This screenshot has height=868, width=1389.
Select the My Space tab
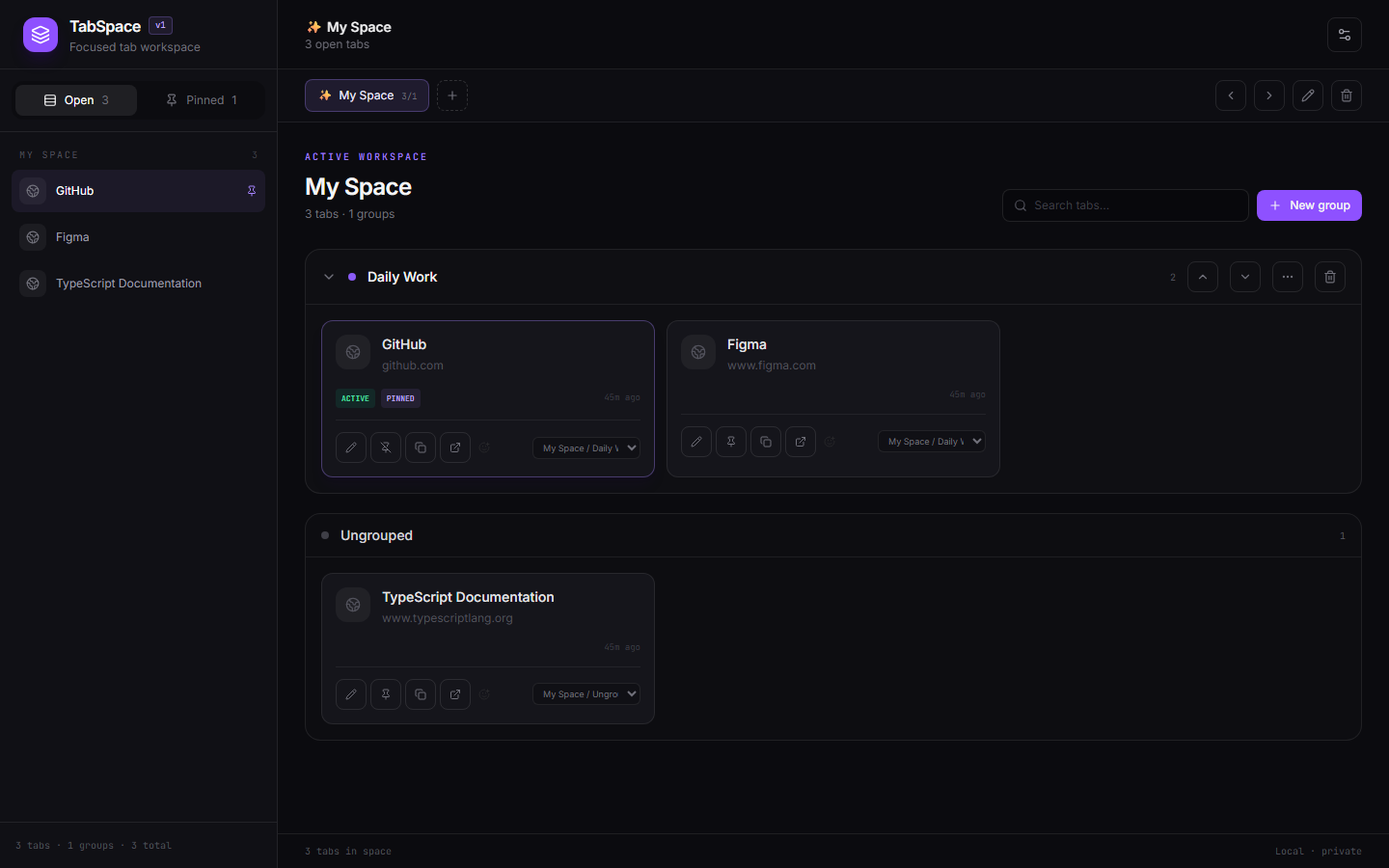[367, 95]
